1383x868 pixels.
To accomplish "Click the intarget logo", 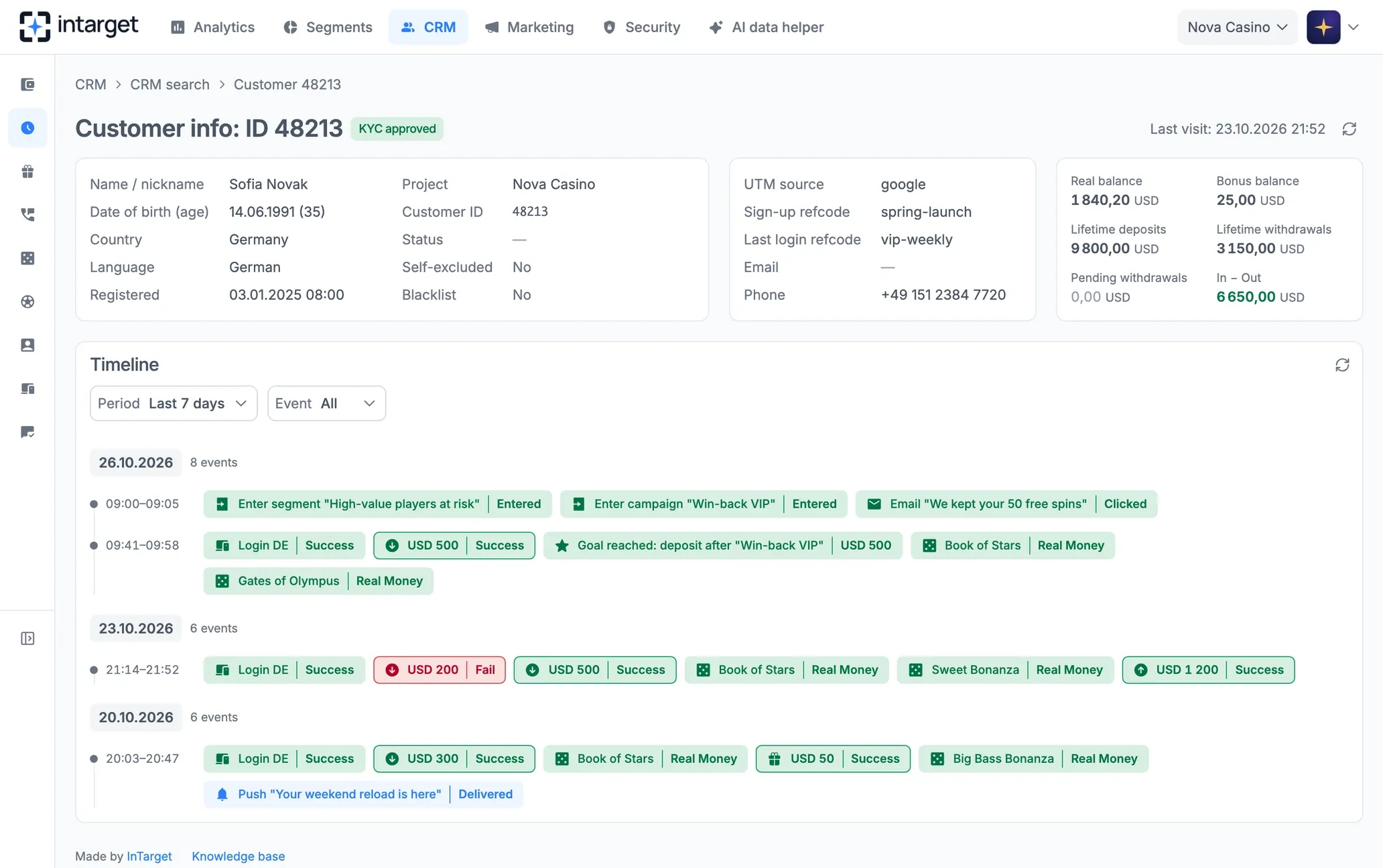I will [78, 27].
